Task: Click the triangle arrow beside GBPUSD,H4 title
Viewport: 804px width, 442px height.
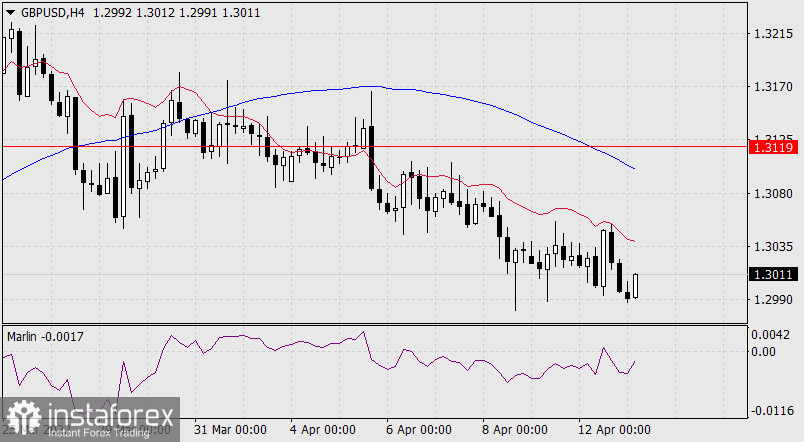Action: click(x=10, y=12)
